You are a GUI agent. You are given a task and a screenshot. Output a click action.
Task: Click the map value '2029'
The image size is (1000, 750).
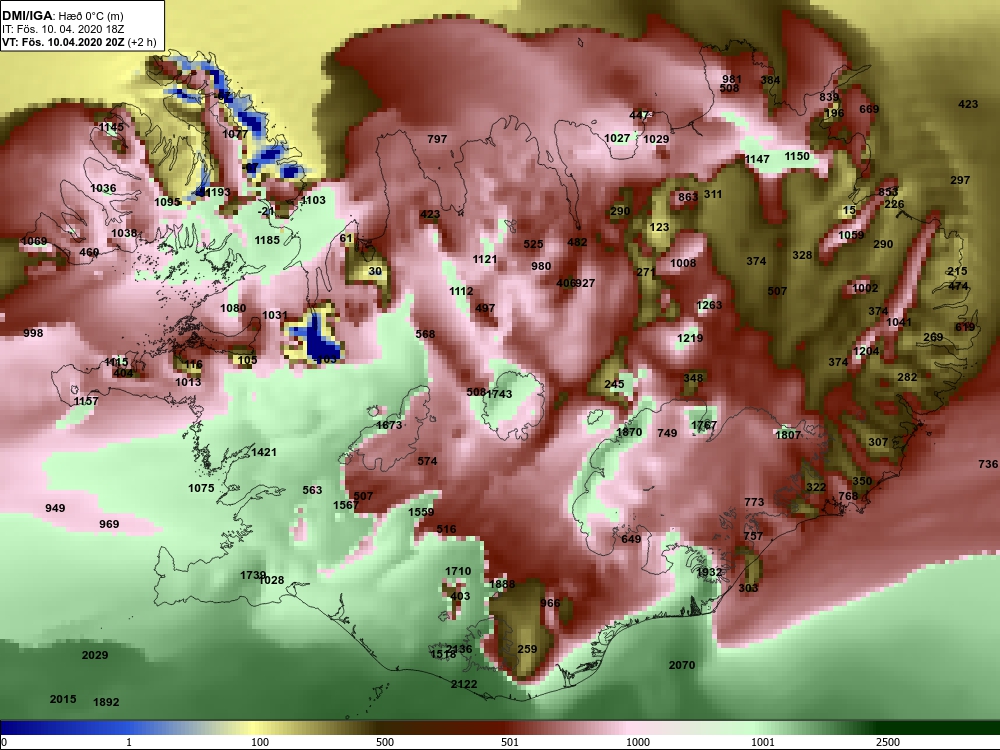coord(95,656)
